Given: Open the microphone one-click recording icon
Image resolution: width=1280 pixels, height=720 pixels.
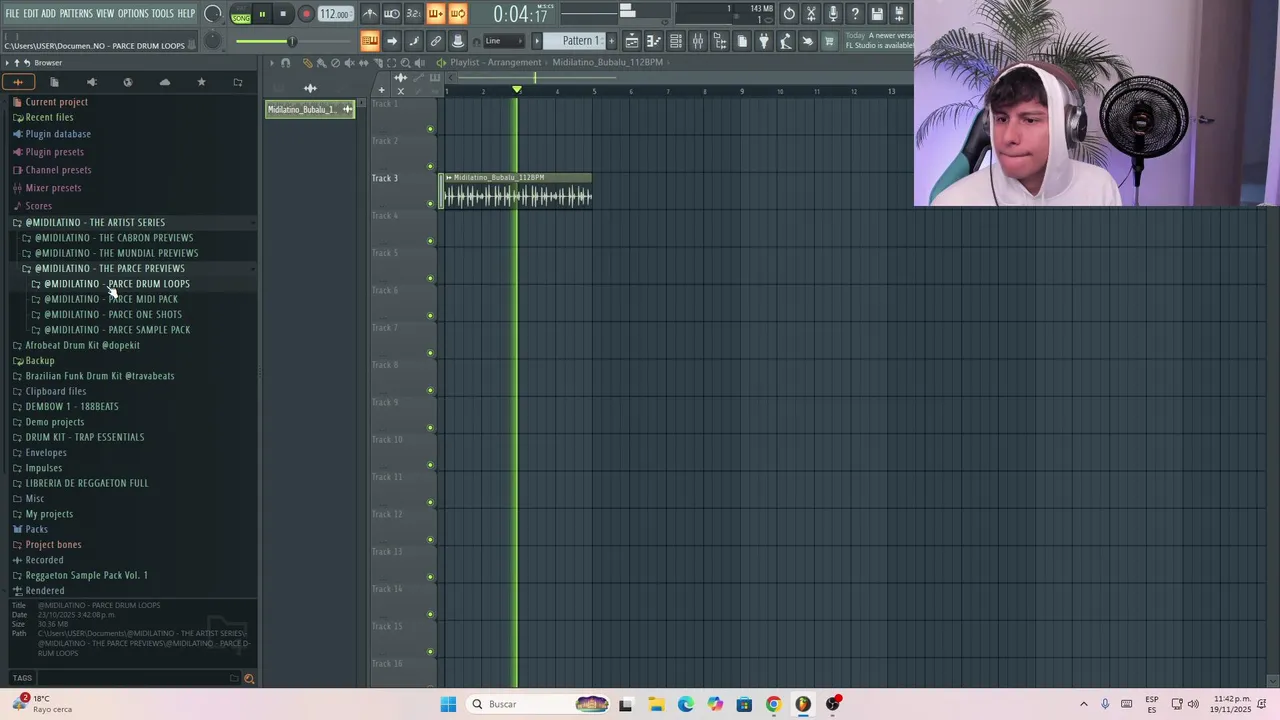Looking at the screenshot, I should click(833, 14).
